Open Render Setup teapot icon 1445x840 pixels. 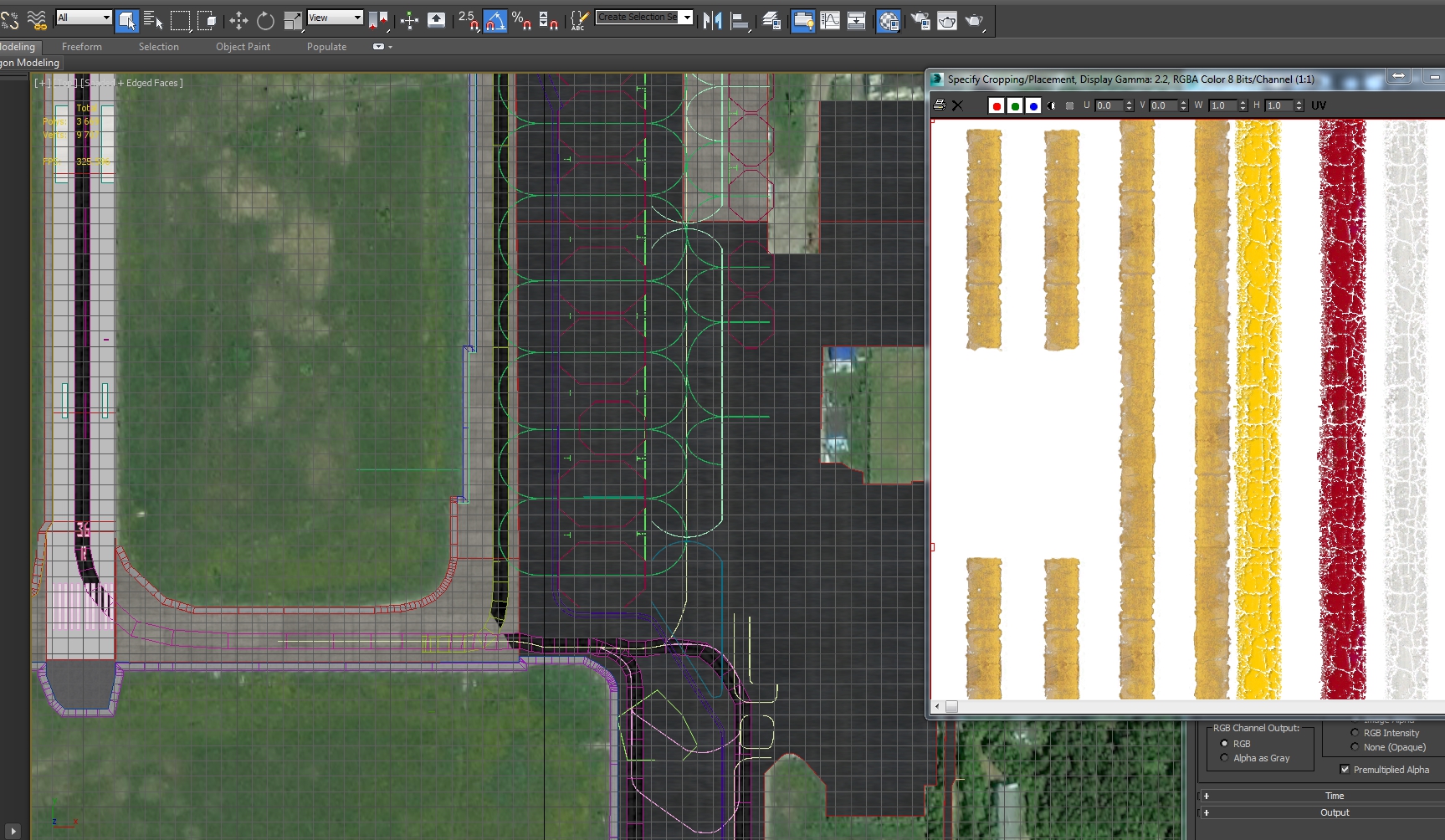tap(920, 21)
